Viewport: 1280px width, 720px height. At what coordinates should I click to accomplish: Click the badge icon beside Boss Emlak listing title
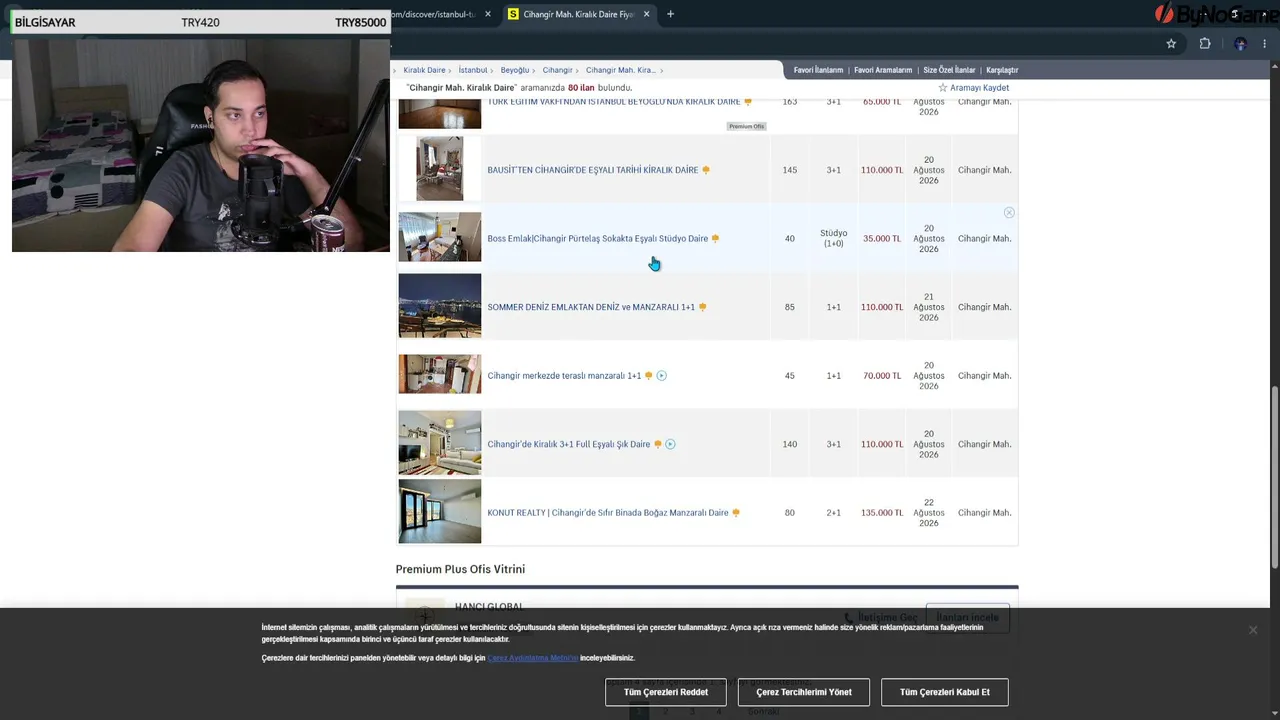(x=715, y=239)
